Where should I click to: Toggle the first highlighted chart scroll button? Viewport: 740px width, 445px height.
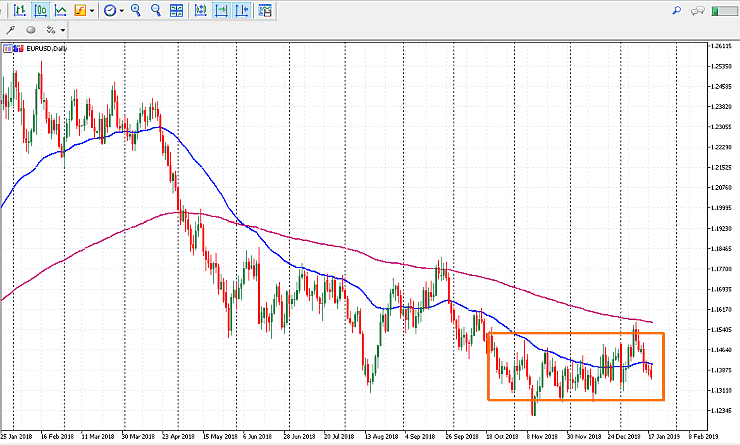click(222, 11)
